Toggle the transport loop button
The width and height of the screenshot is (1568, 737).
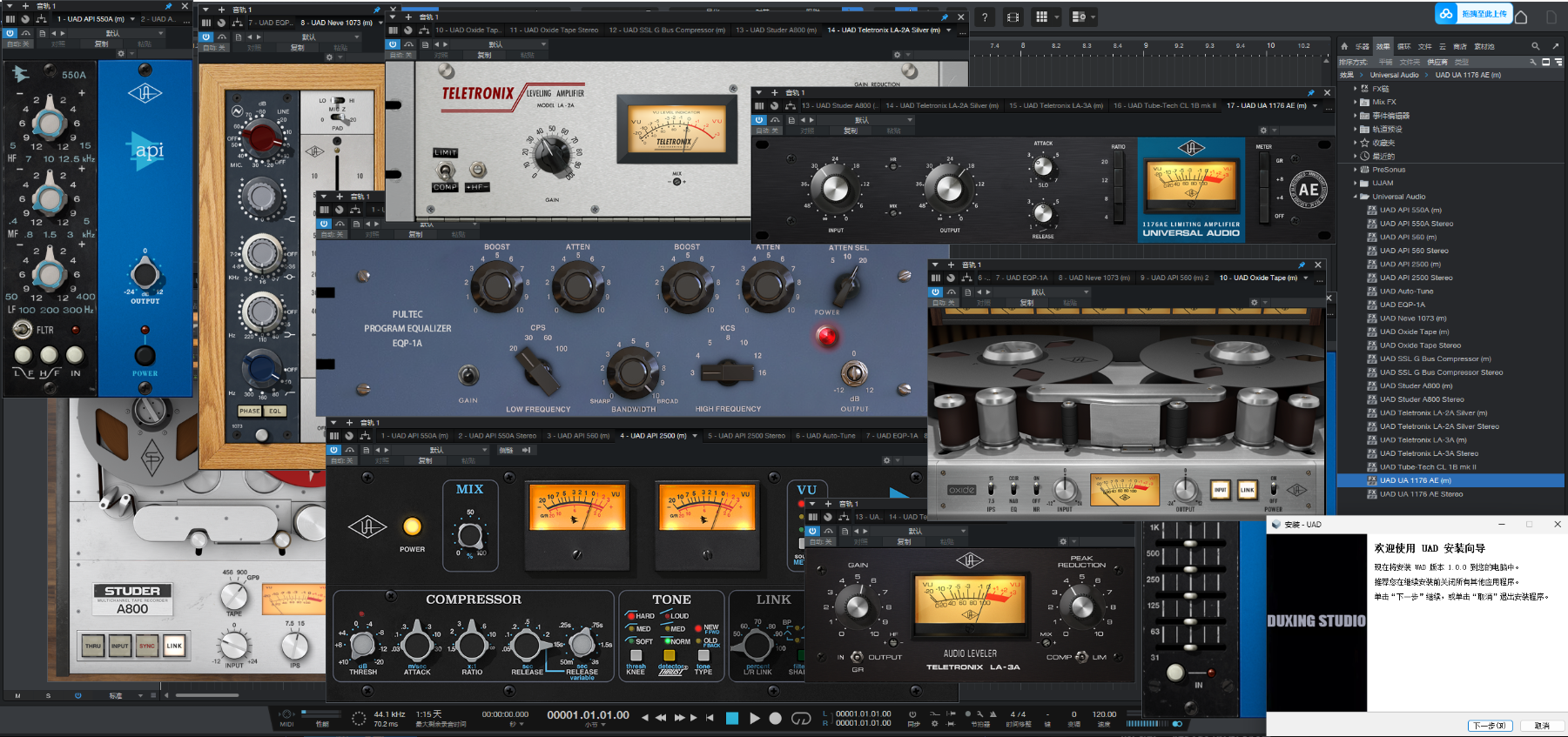[x=801, y=718]
